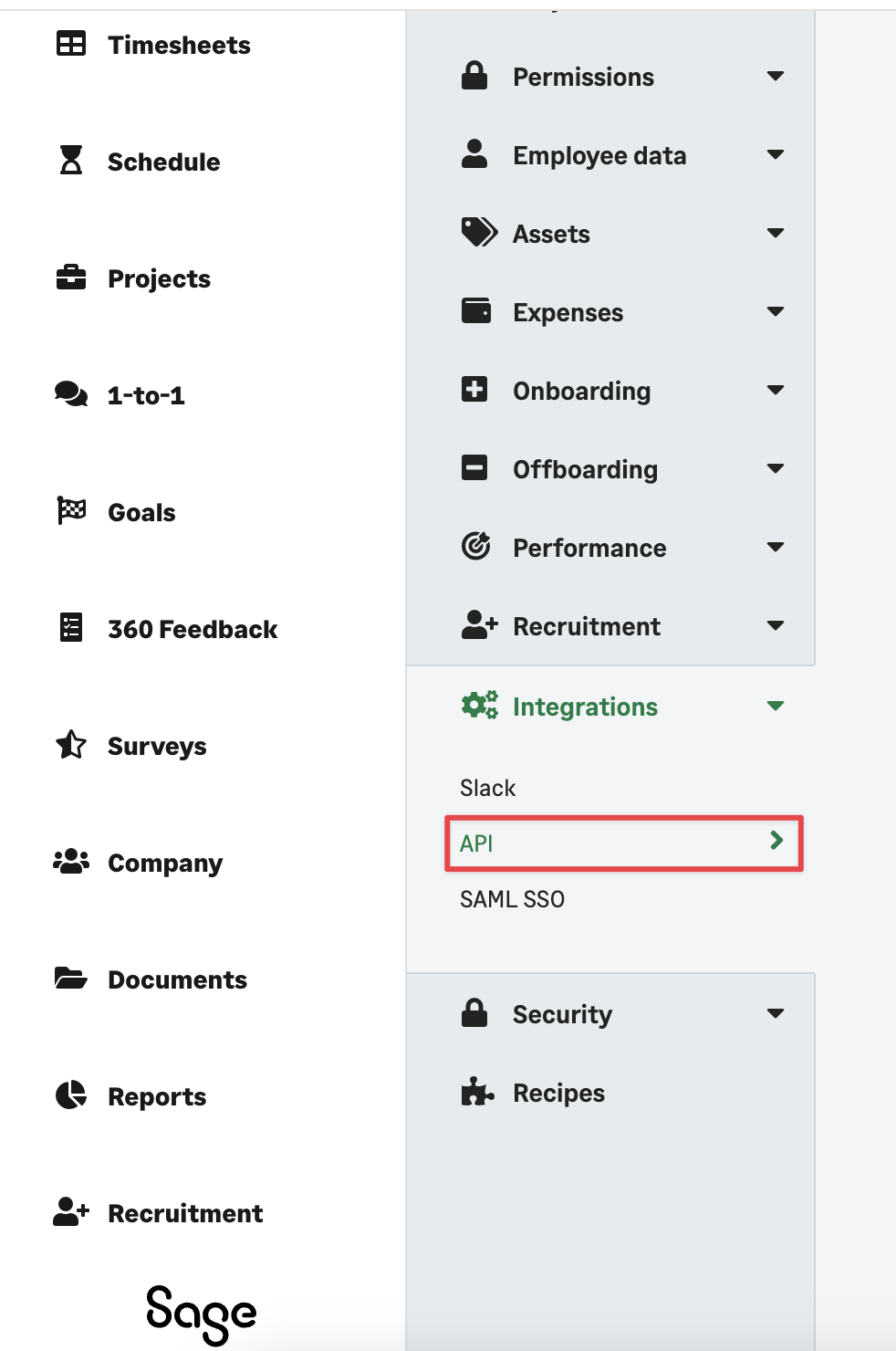Click the Integrations gears icon
This screenshot has width=896, height=1351.
coord(479,706)
